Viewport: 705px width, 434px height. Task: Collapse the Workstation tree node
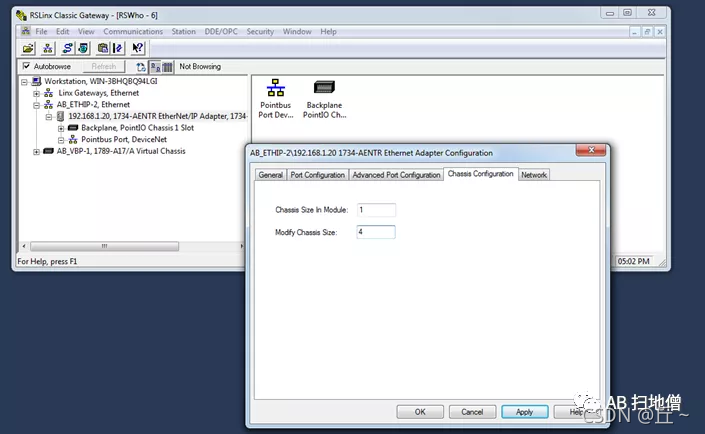[x=25, y=82]
